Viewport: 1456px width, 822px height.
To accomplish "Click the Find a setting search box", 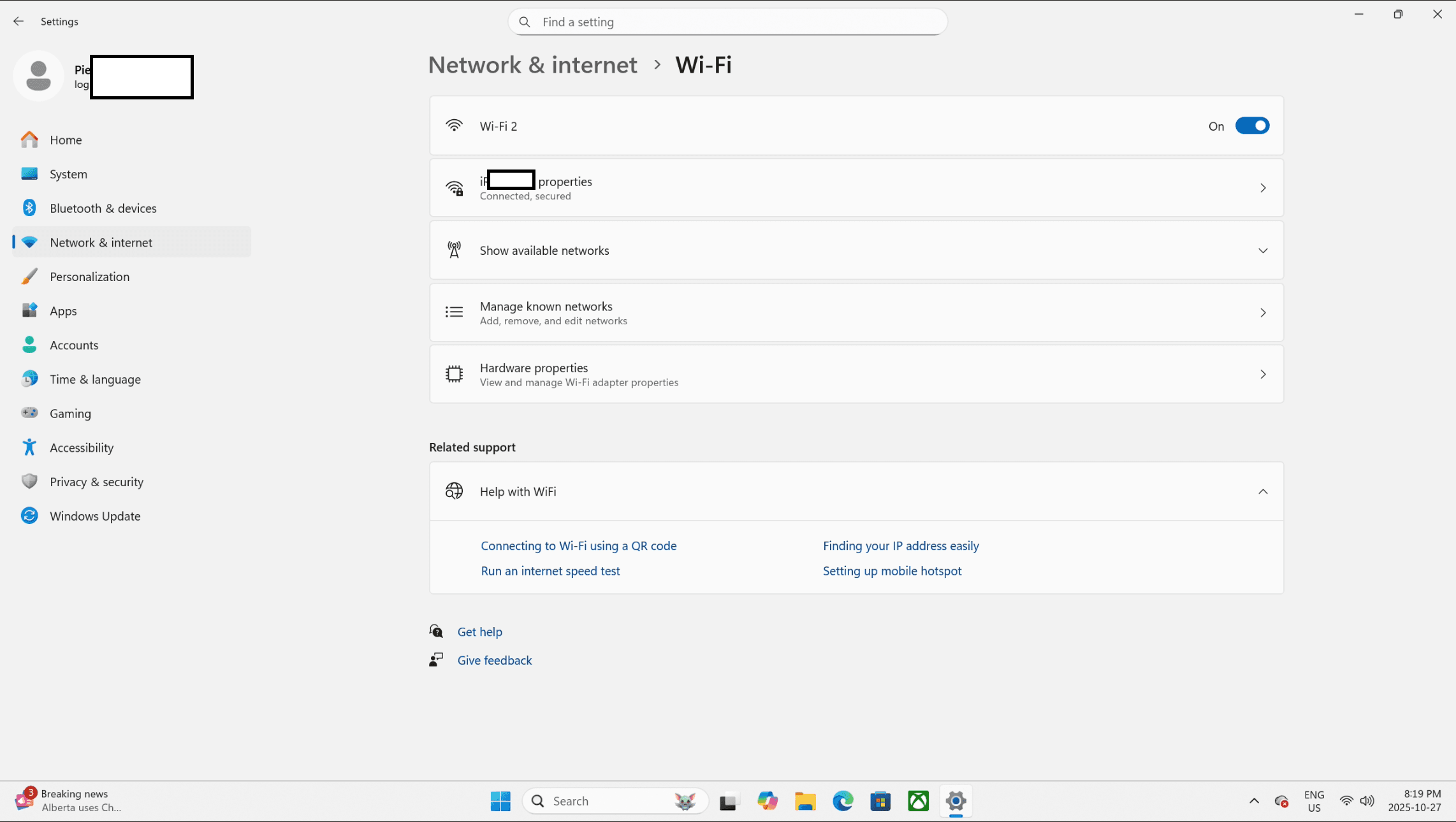I will coord(727,22).
